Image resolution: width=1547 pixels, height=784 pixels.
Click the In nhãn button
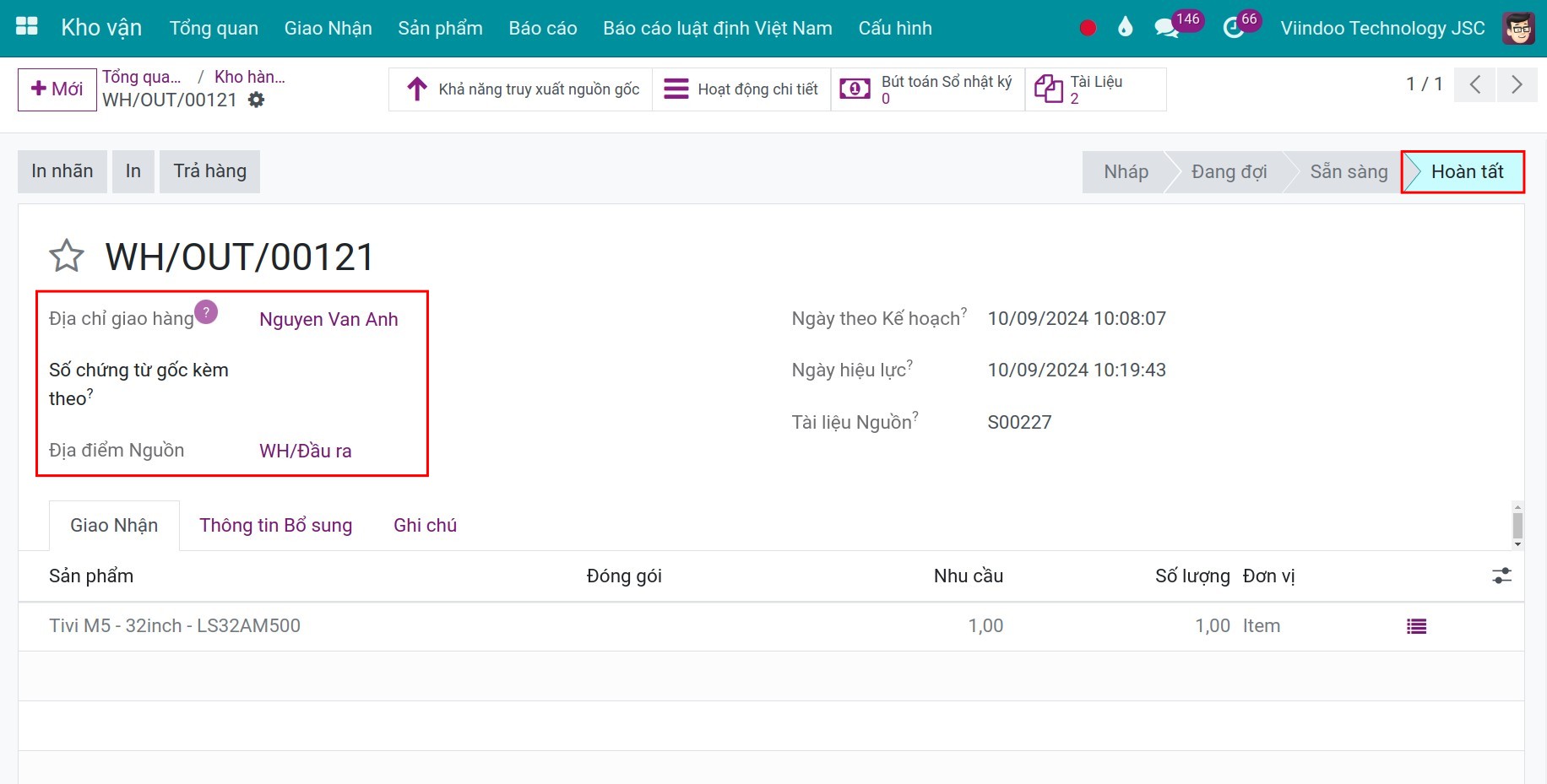tap(62, 171)
